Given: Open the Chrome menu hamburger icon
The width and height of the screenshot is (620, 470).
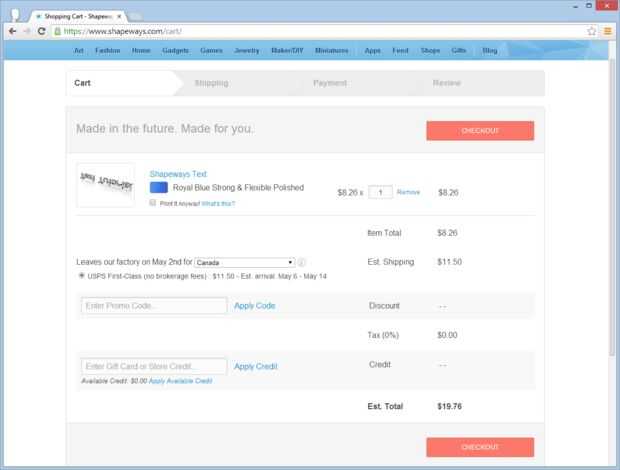Looking at the screenshot, I should [x=608, y=31].
